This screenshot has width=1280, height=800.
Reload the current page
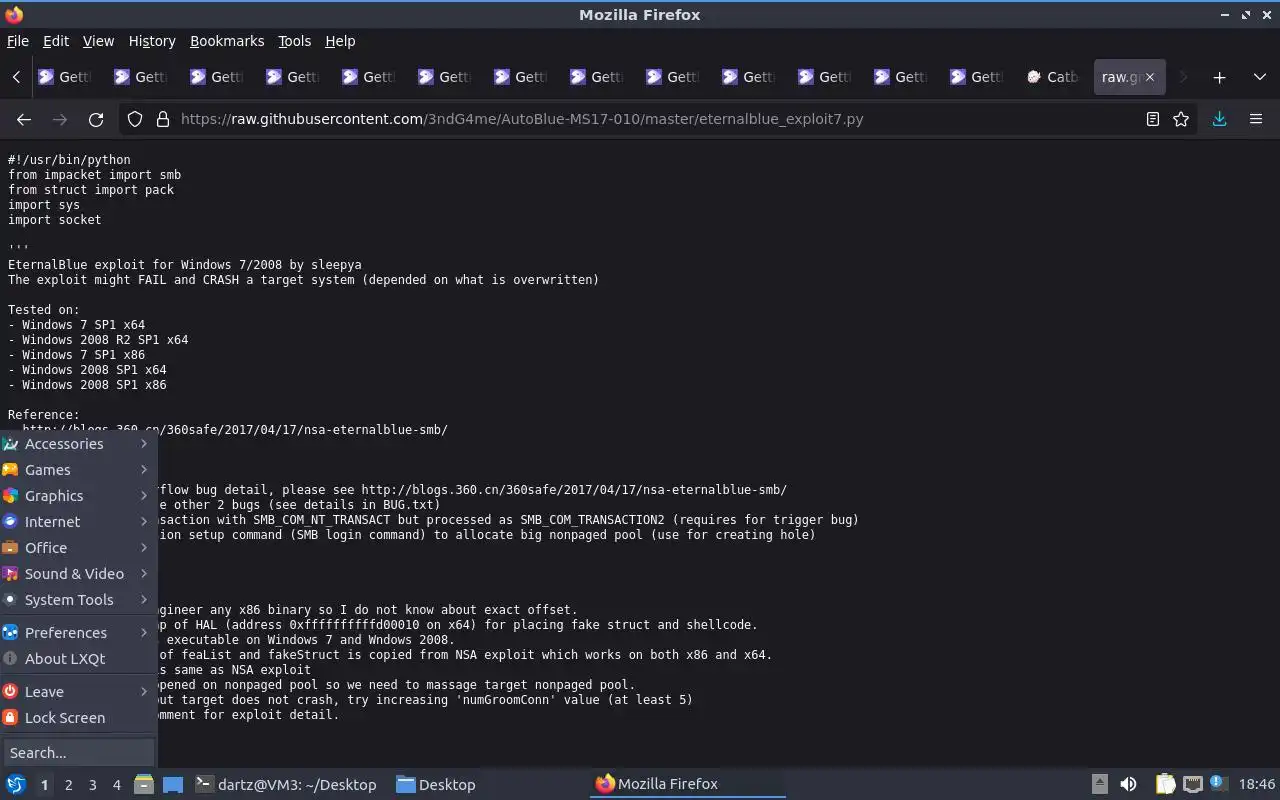pos(96,119)
